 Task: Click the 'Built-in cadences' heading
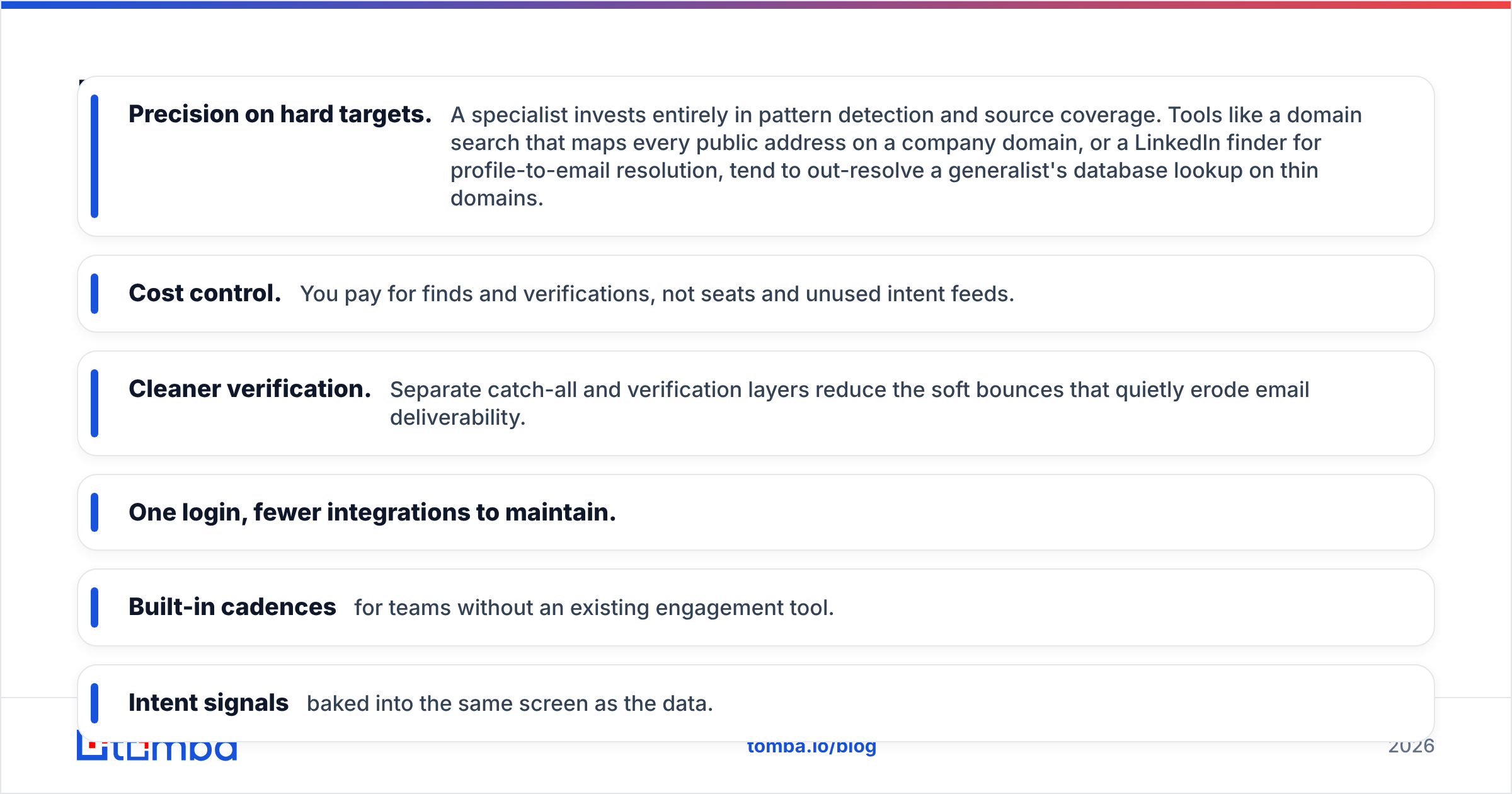[232, 607]
